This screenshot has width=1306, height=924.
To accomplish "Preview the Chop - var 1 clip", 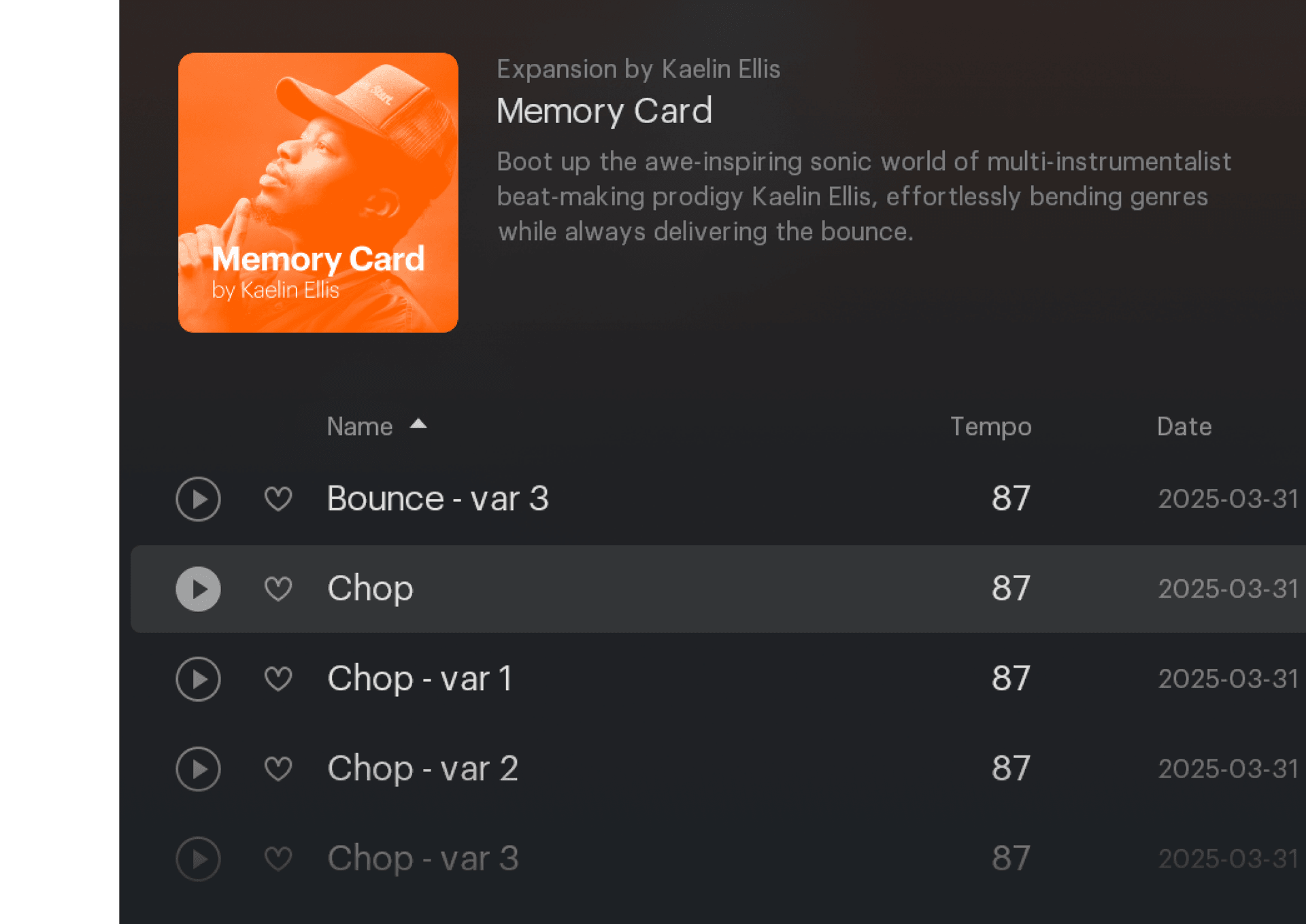I will (198, 679).
